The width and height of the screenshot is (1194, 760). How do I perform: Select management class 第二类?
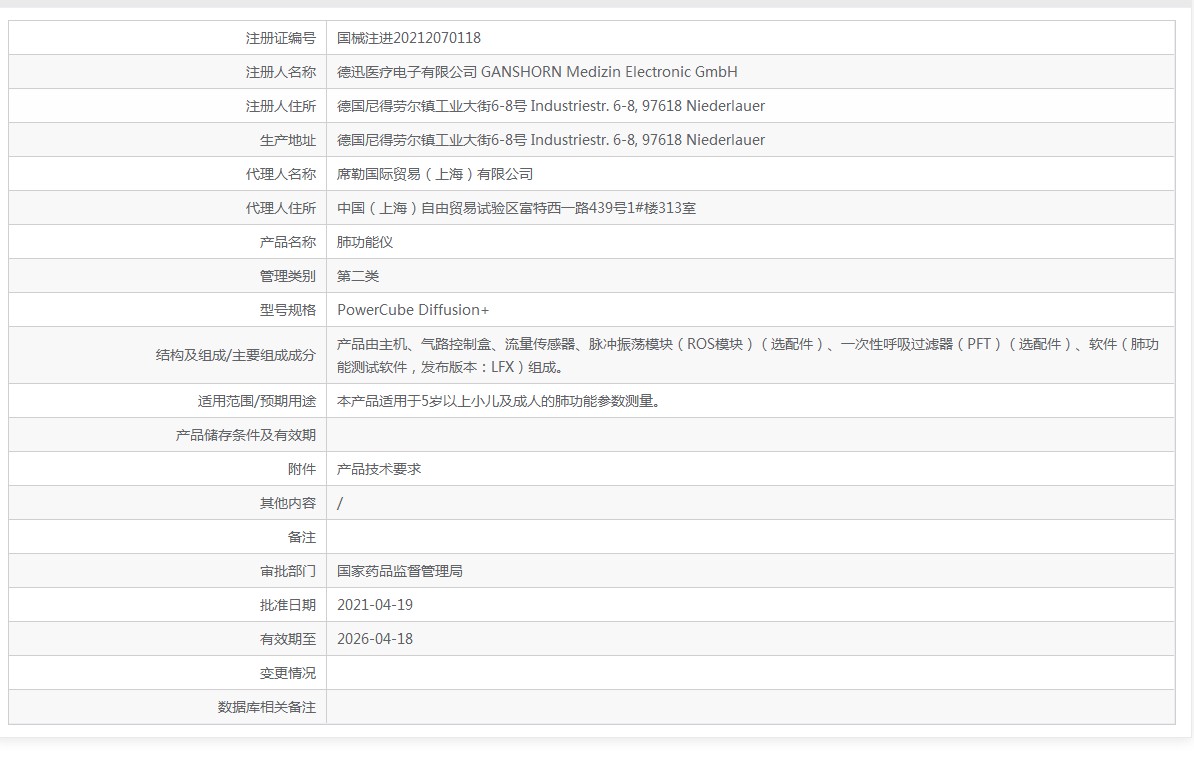tap(358, 276)
